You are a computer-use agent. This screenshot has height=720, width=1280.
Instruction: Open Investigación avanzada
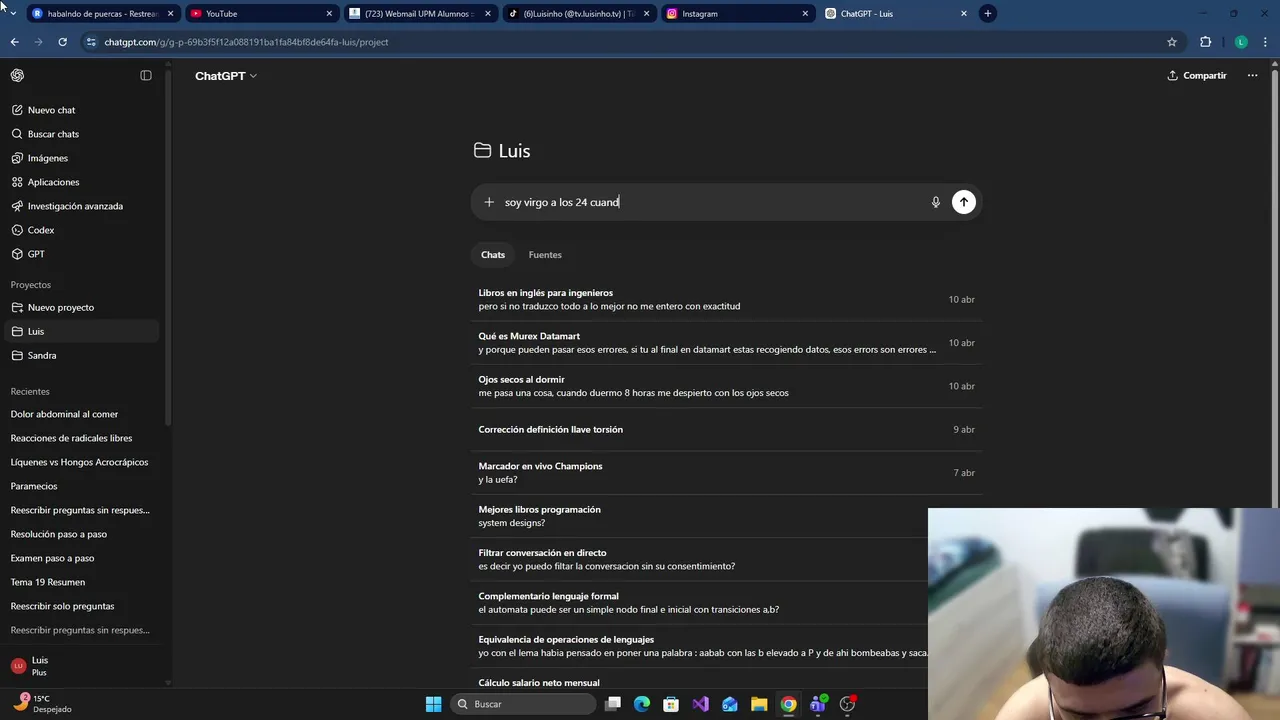pos(84,206)
